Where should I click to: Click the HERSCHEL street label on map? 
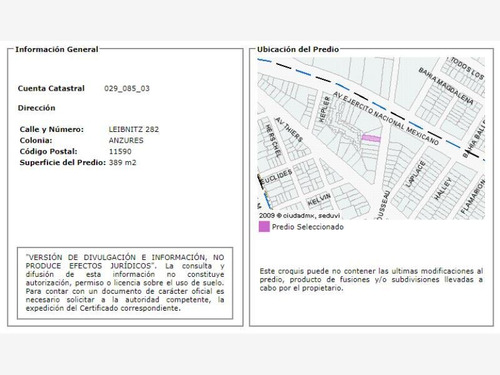tap(273, 140)
